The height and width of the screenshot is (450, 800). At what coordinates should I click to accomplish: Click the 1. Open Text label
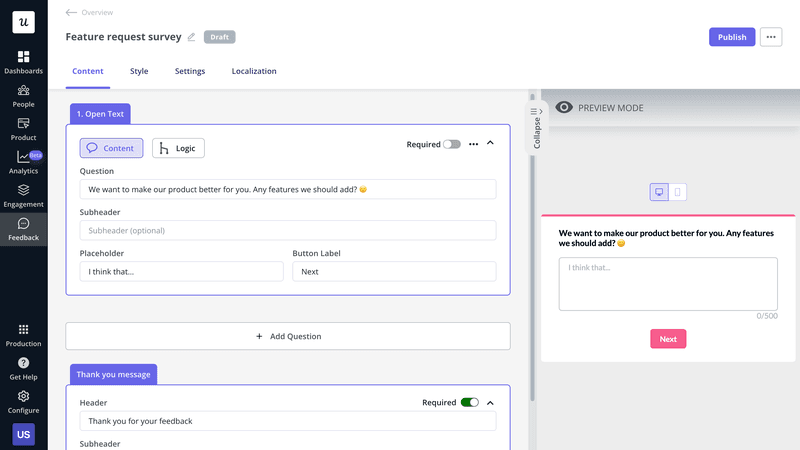(100, 114)
